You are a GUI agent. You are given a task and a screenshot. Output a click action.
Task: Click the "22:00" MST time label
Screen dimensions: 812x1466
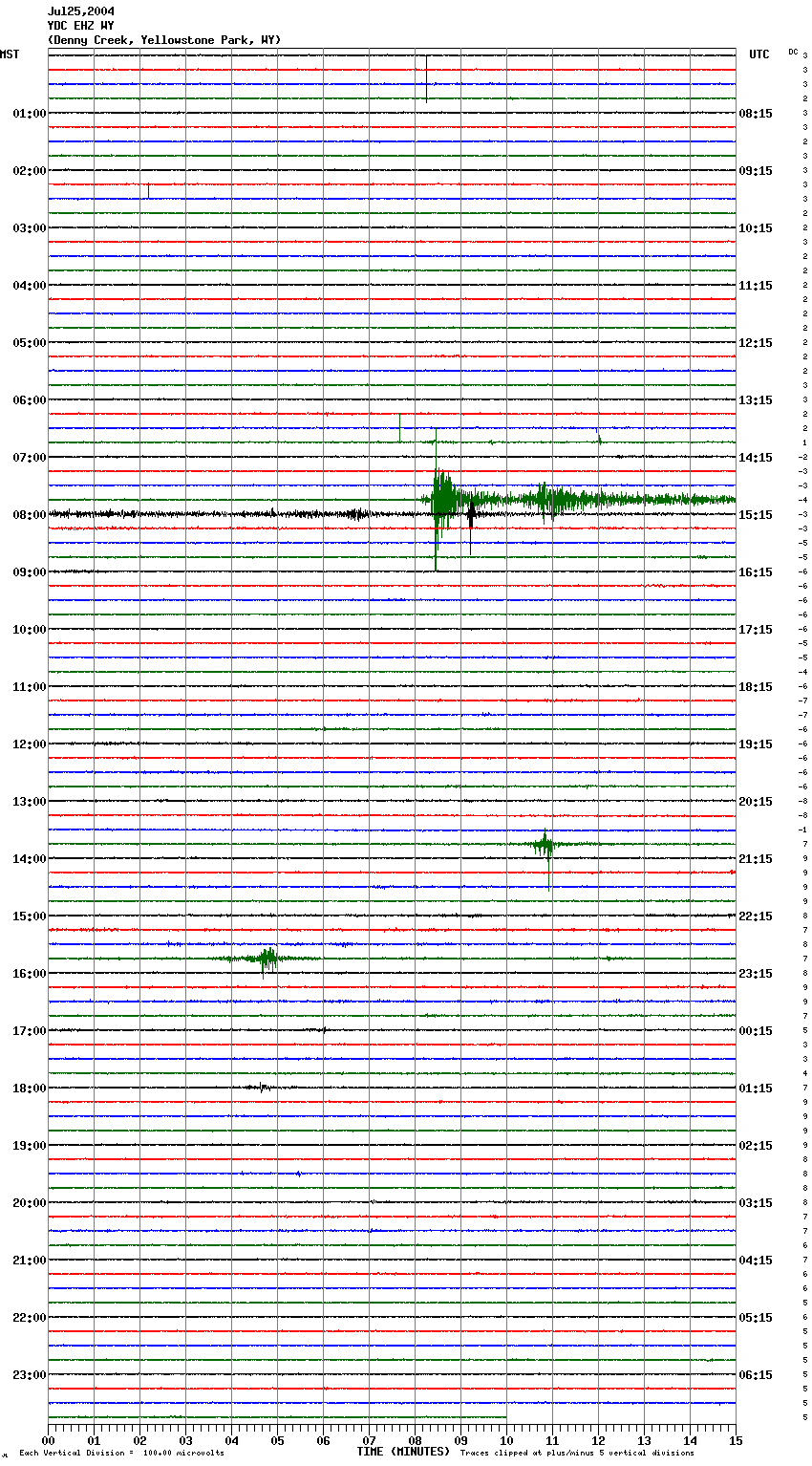click(x=30, y=1318)
